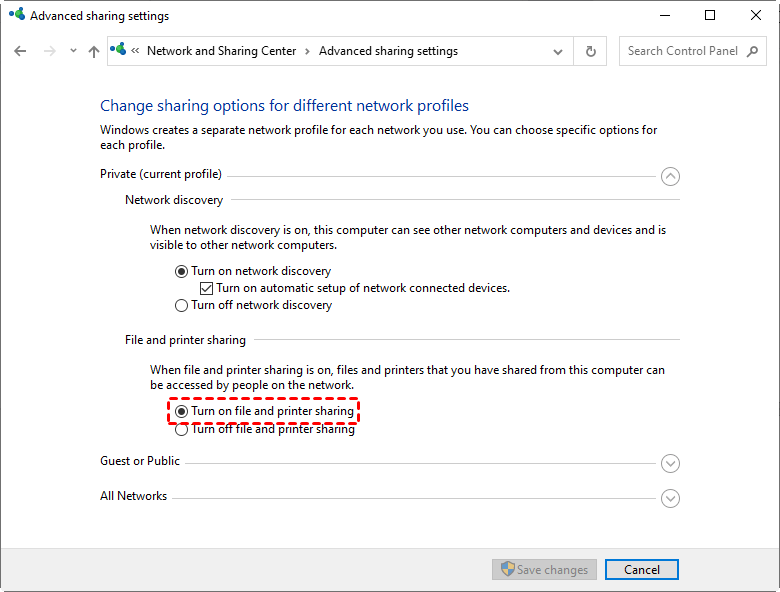The height and width of the screenshot is (592, 780).
Task: Click in the Search Control Panel field
Action: pyautogui.click(x=682, y=51)
